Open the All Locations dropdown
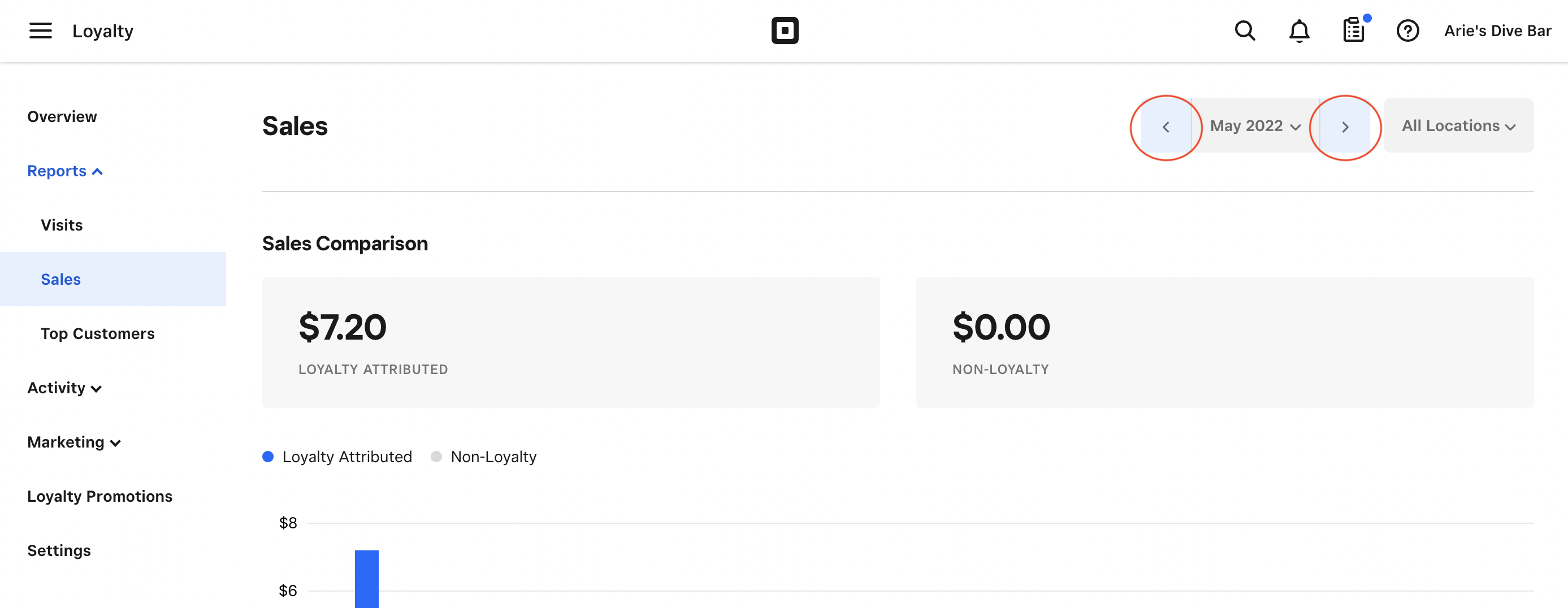This screenshot has height=608, width=1568. pyautogui.click(x=1458, y=126)
